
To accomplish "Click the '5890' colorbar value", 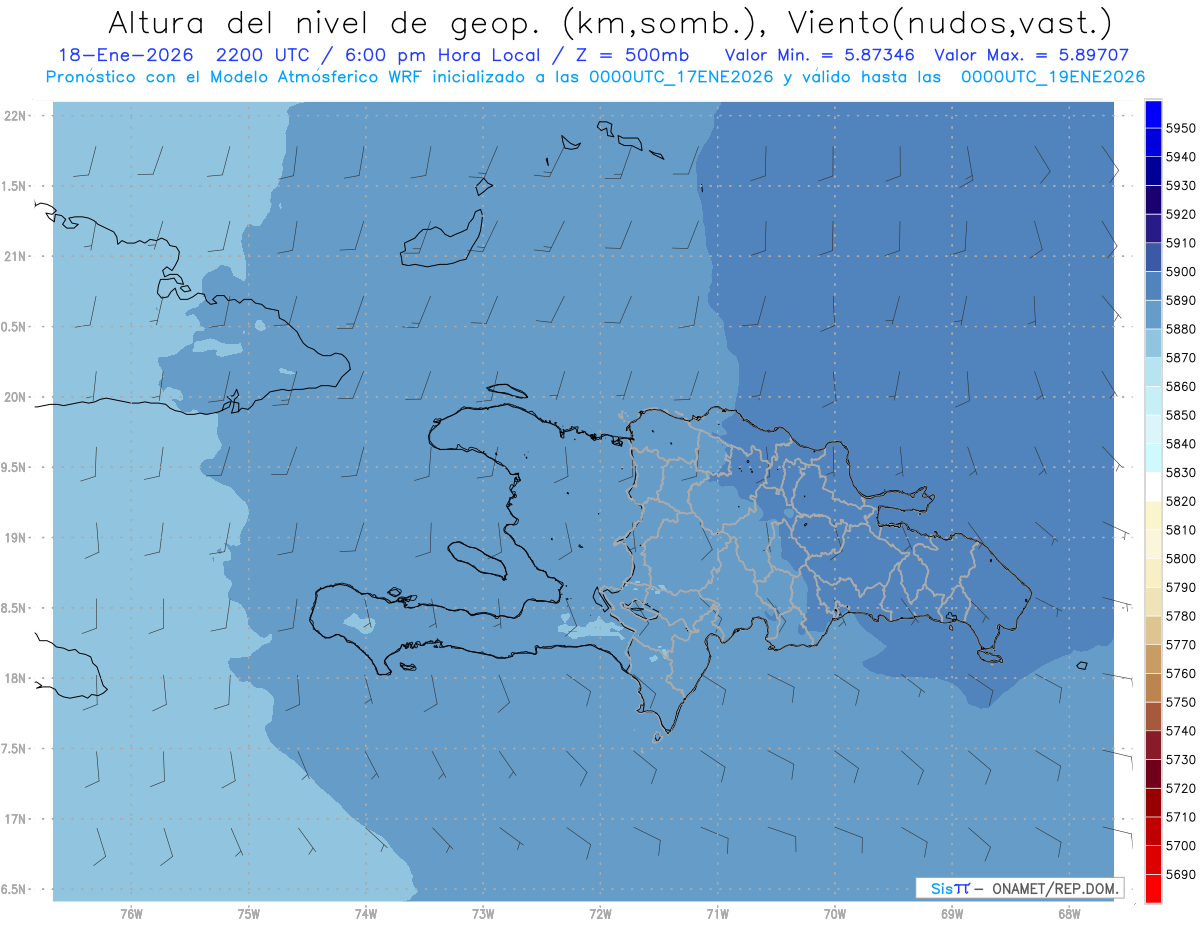I will (1181, 300).
